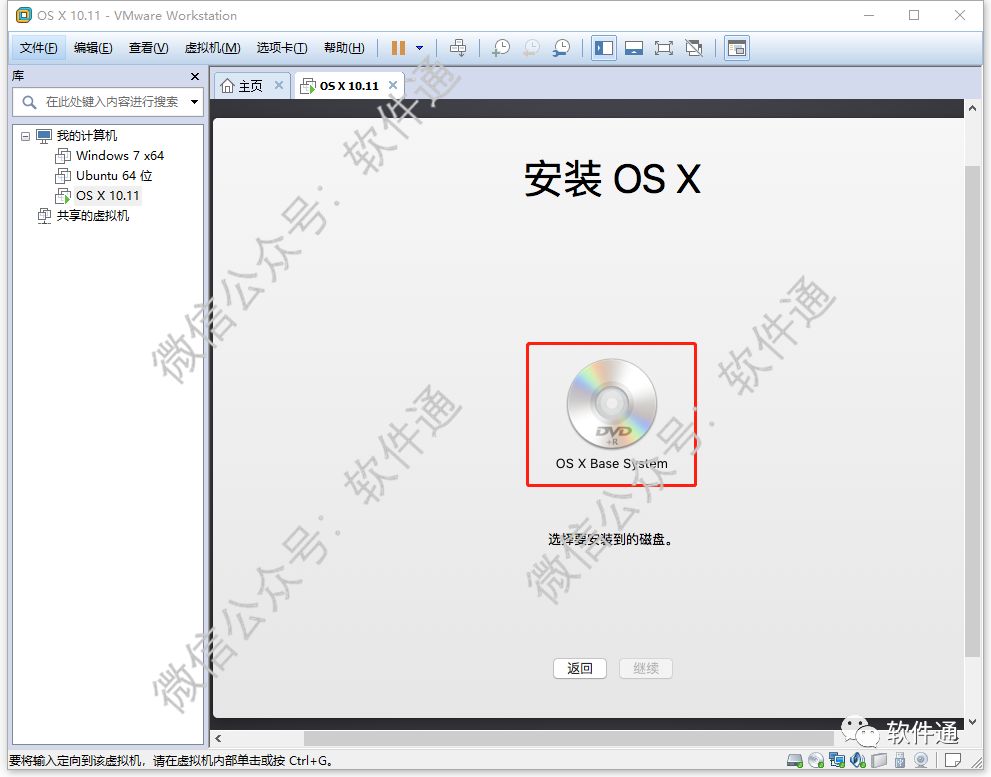Toggle the thumbnail bar icon
991x777 pixels.
tap(634, 48)
